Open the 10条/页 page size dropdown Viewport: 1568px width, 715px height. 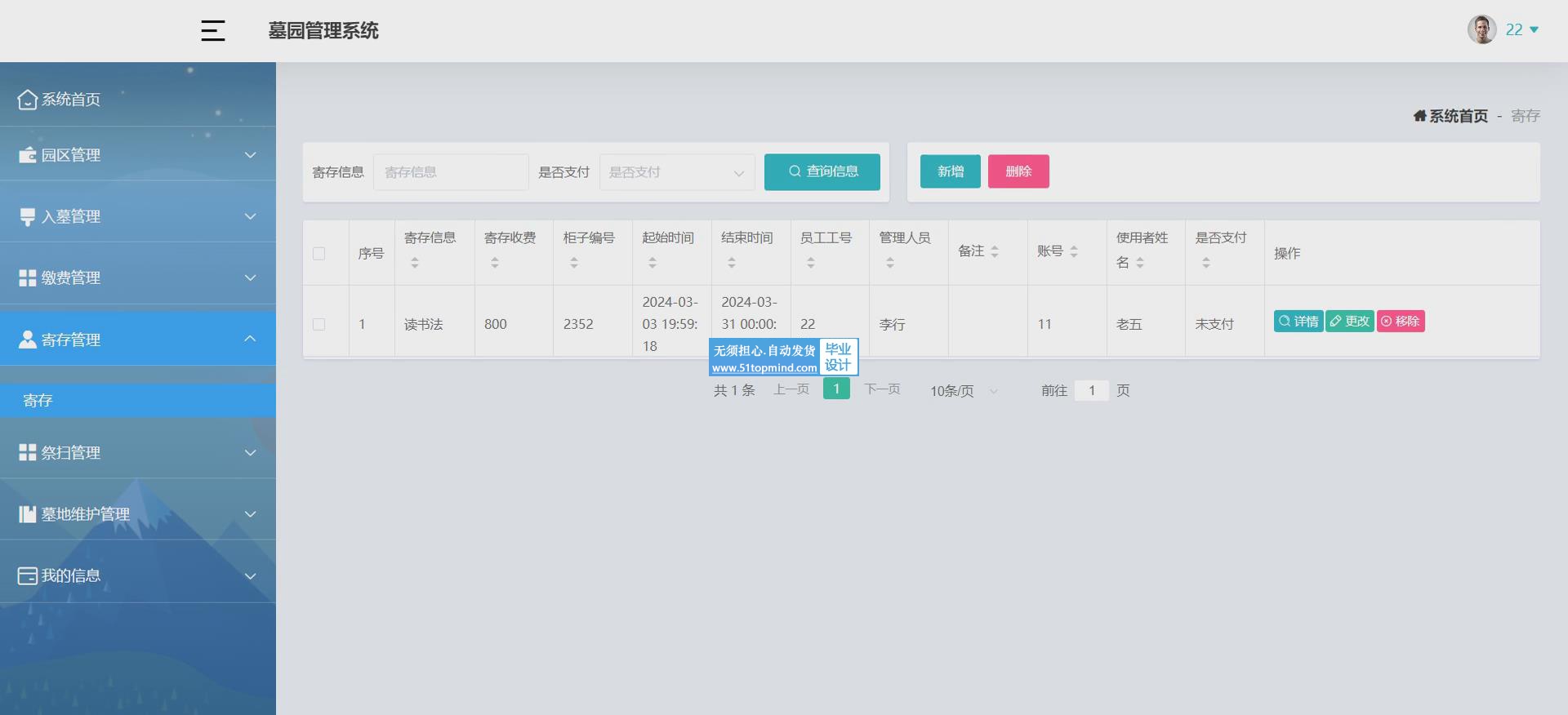click(964, 391)
